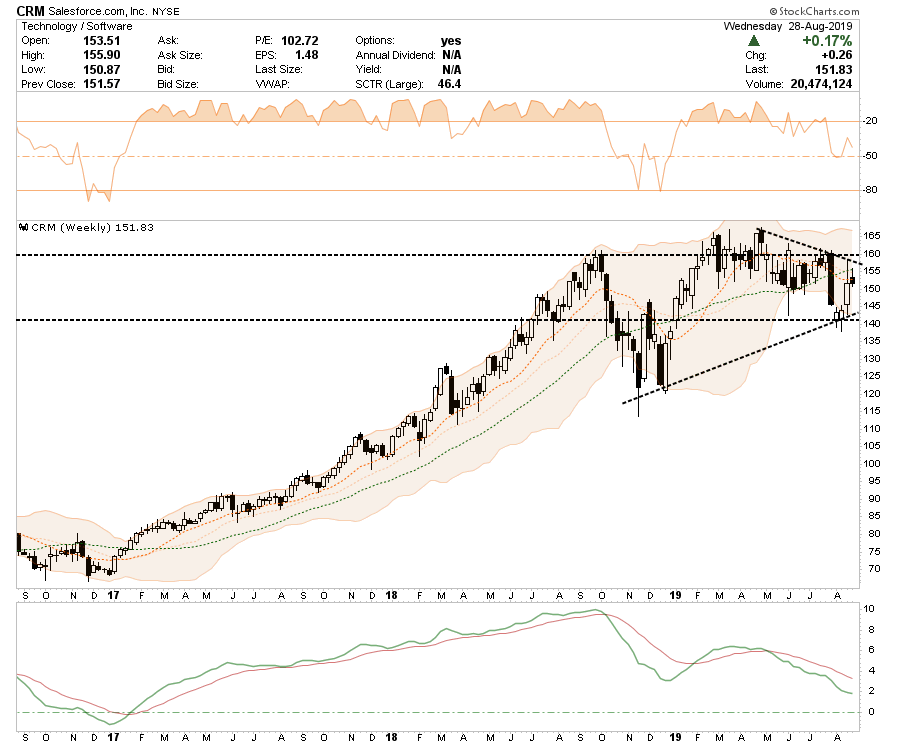
Task: Click the 0 label on the bottom indicator axis
Action: (871, 712)
